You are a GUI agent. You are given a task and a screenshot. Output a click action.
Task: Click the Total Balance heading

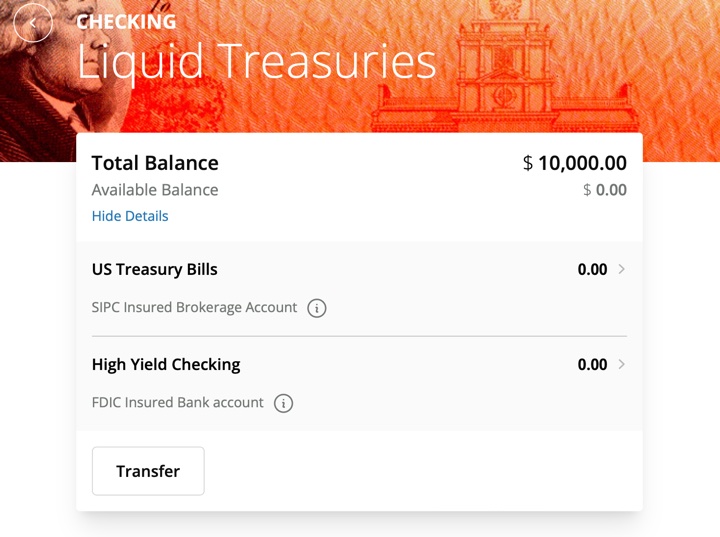[x=155, y=163]
